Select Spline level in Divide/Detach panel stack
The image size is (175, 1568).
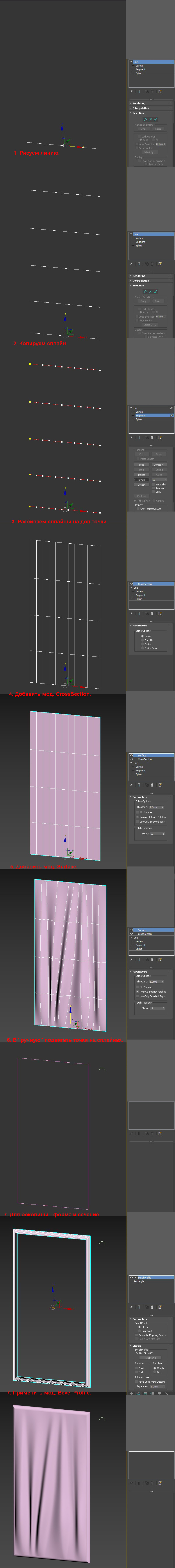point(139,419)
